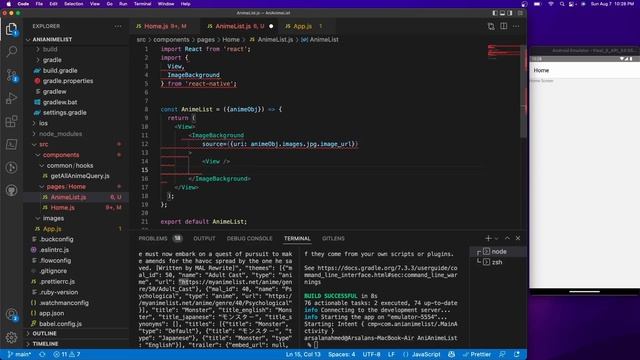This screenshot has height=360, width=640.
Task: Click the Ln 15, Col 13 position indicator
Action: (x=303, y=354)
